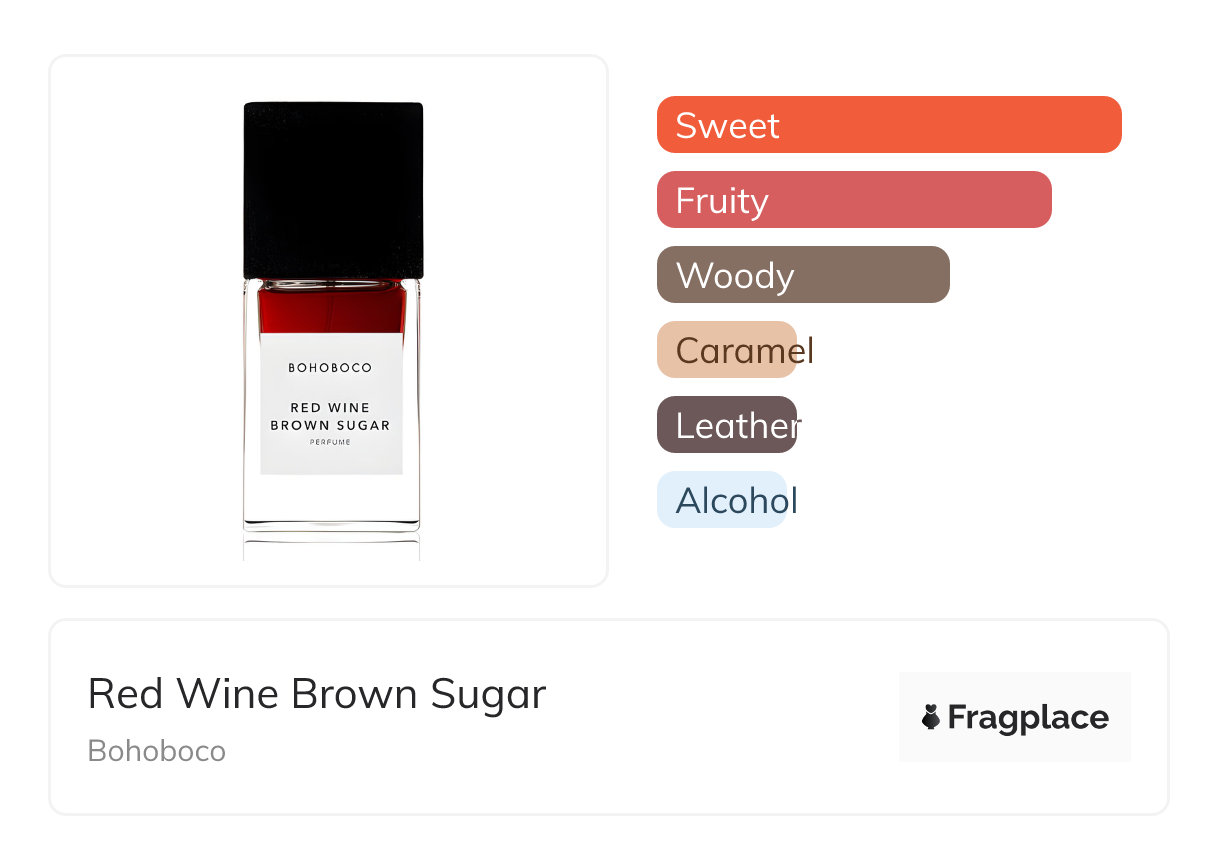
Task: Click the black cap of the perfume bottle
Action: click(x=333, y=190)
